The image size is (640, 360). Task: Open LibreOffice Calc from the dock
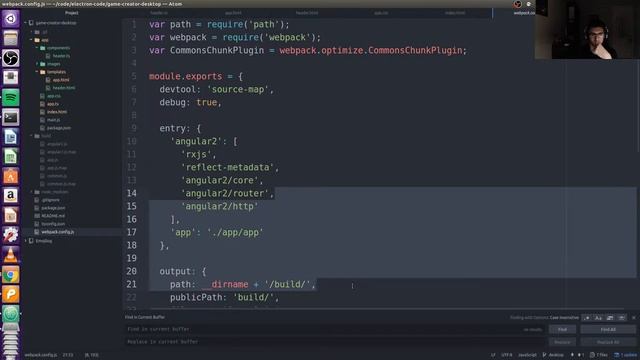11,157
